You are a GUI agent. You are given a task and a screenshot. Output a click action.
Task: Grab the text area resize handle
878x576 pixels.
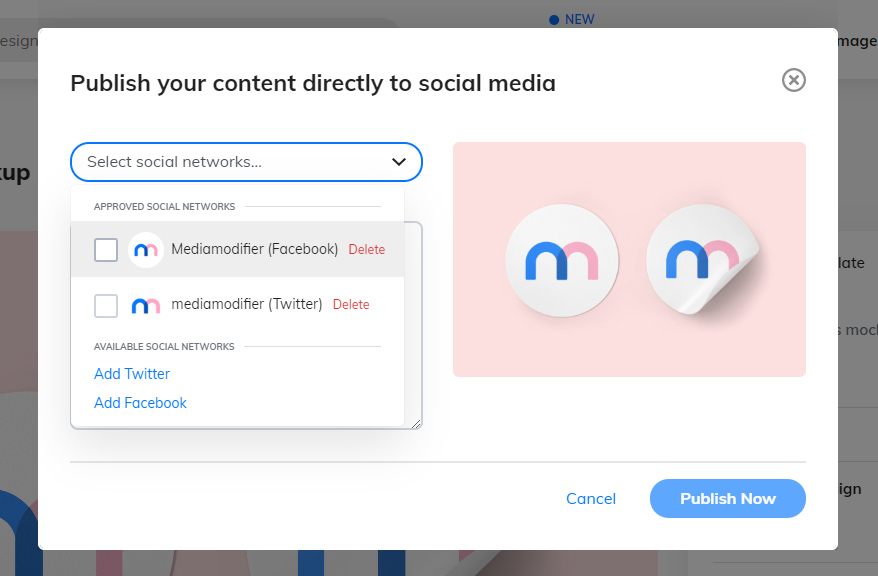coord(416,423)
